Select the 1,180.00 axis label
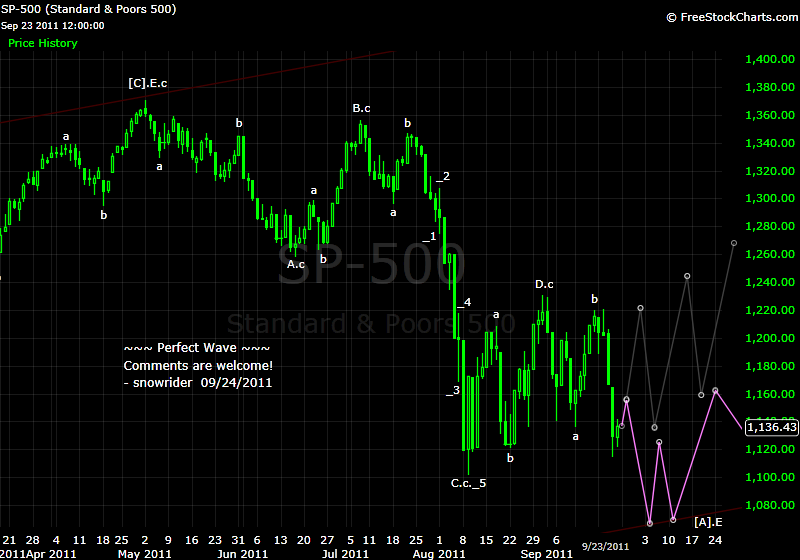 [770, 366]
